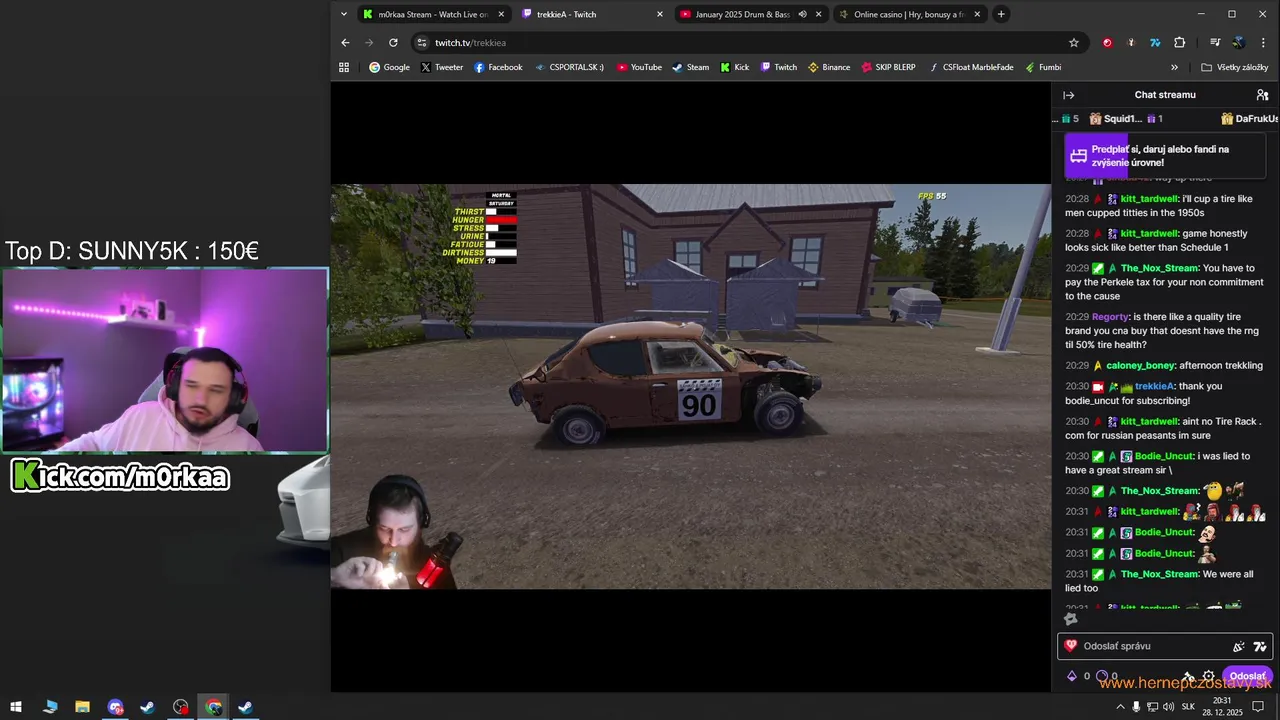
Task: Toggle the microphone icon in system tray
Action: (1136, 707)
